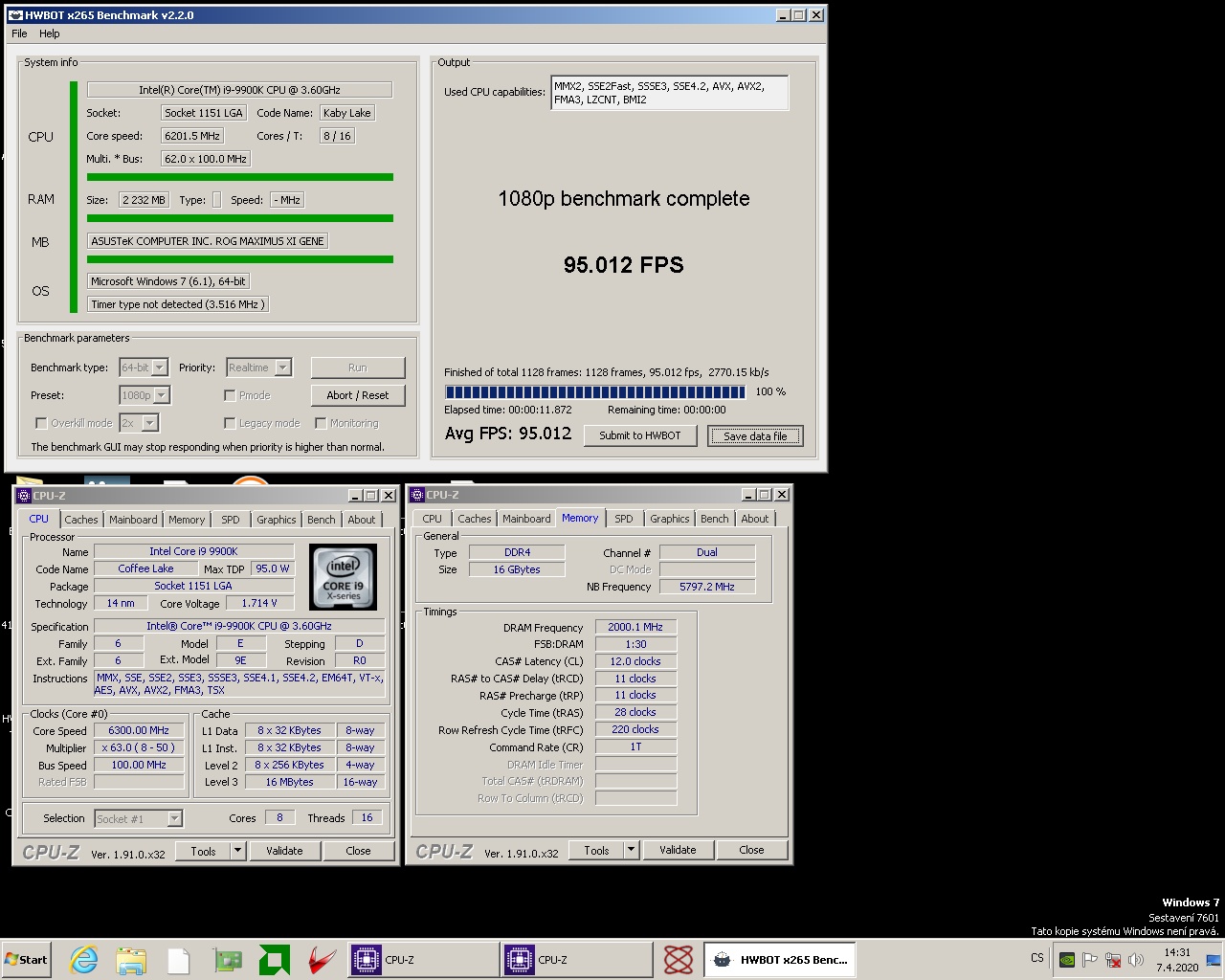Click Close button in left CPU-Z window
The image size is (1225, 980).
359,851
